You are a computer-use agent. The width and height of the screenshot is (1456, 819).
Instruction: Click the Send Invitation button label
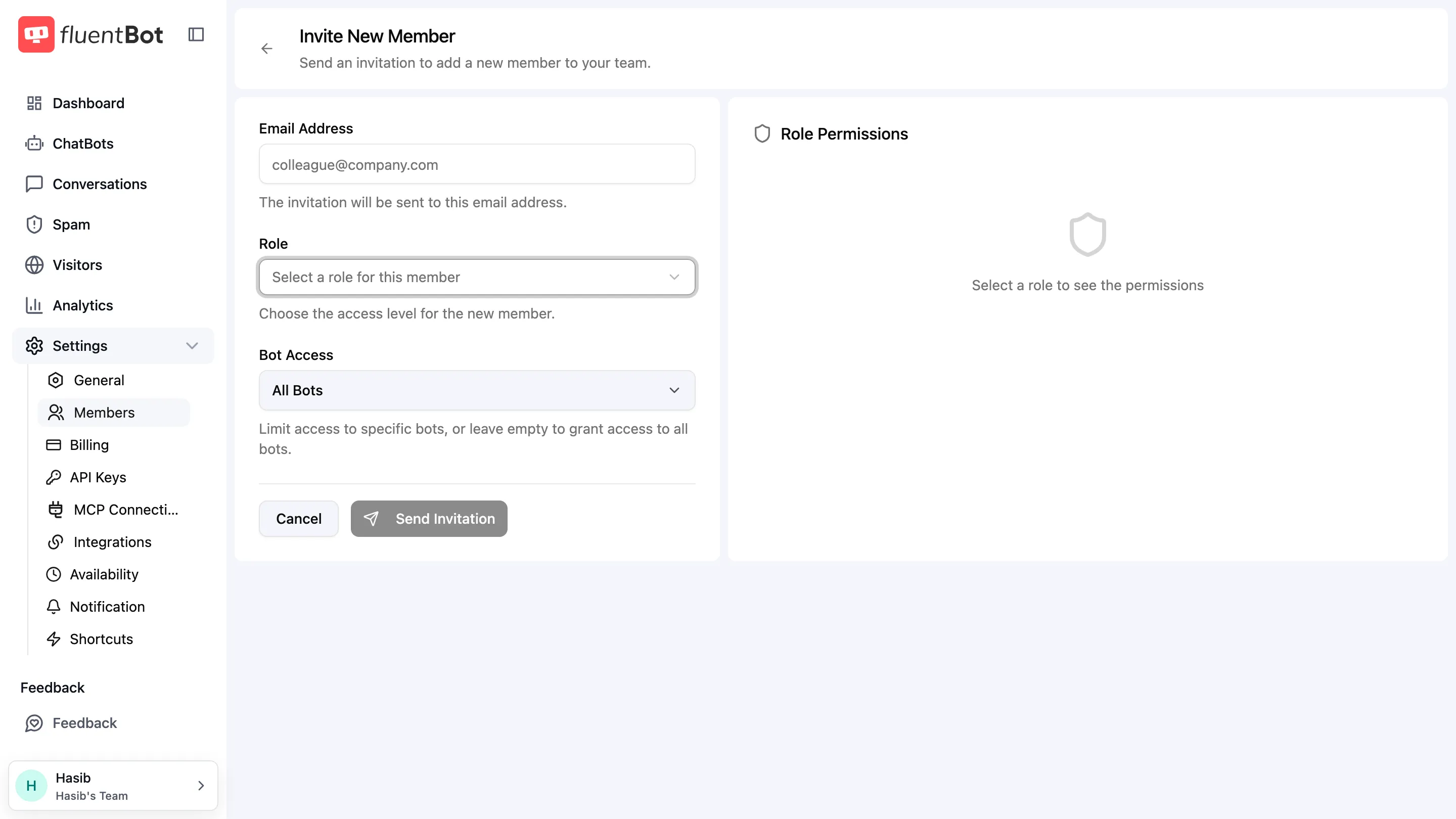(x=445, y=518)
